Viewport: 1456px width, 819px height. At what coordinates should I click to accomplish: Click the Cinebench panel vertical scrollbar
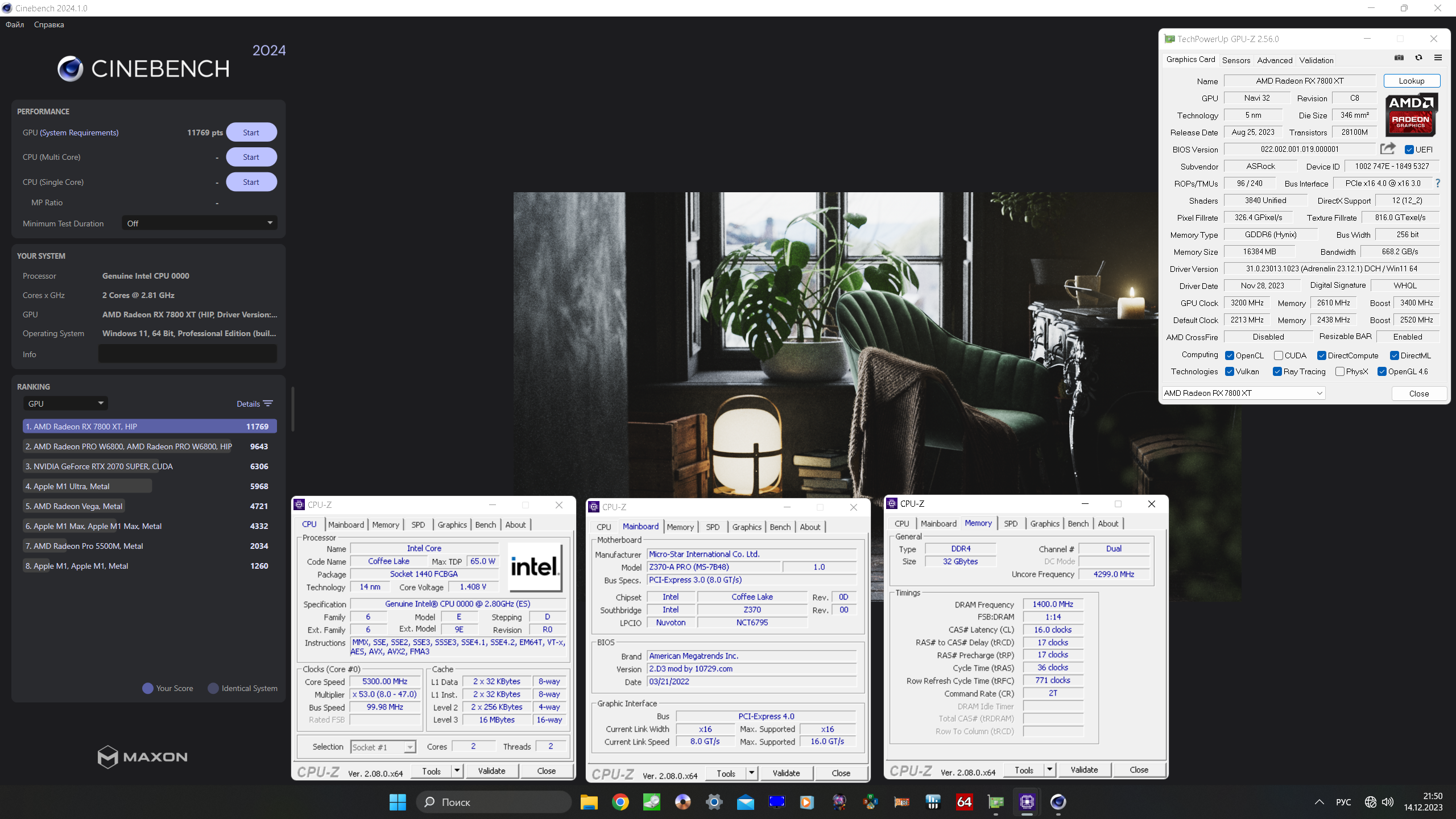tap(293, 409)
